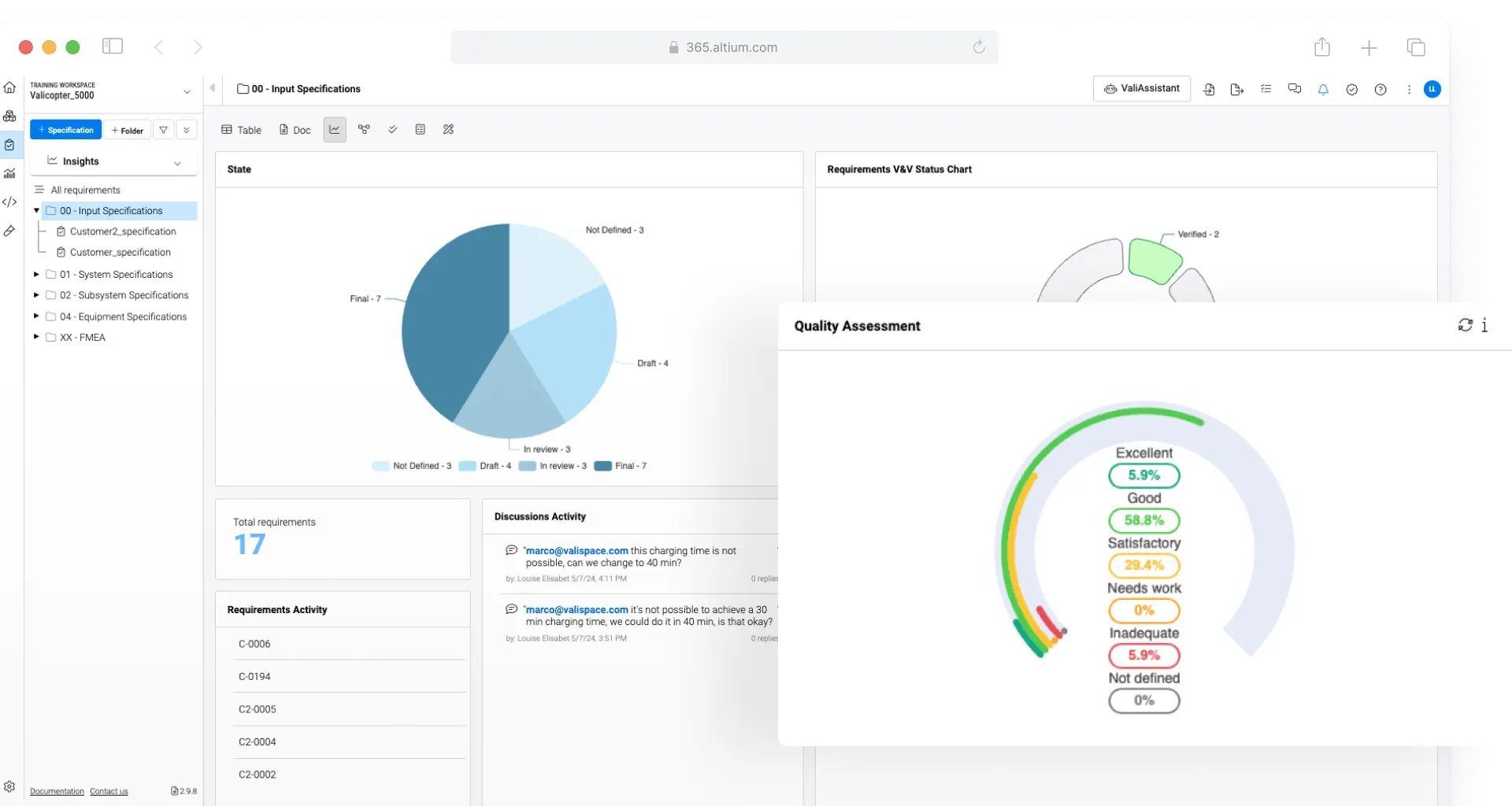Open the code scripting module in sidebar
1512x806 pixels.
[x=9, y=202]
